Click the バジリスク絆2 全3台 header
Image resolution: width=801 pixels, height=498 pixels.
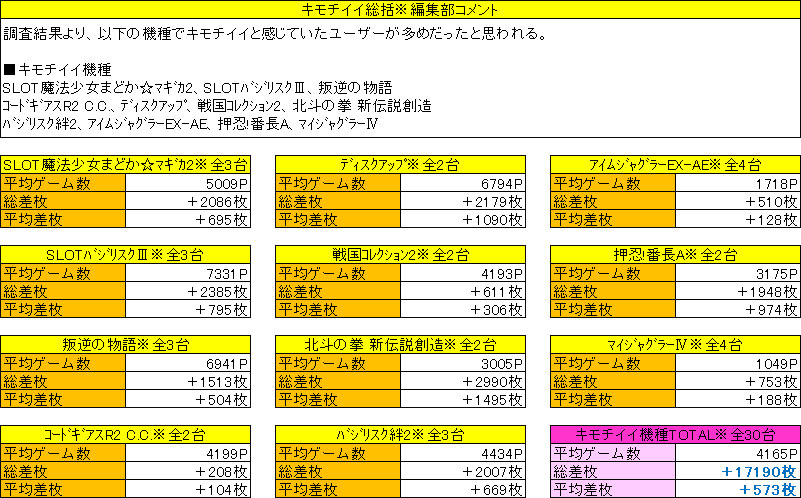click(x=400, y=434)
